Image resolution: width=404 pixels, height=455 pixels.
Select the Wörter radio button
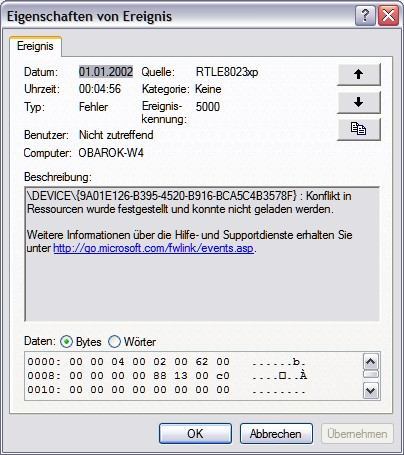[x=114, y=342]
